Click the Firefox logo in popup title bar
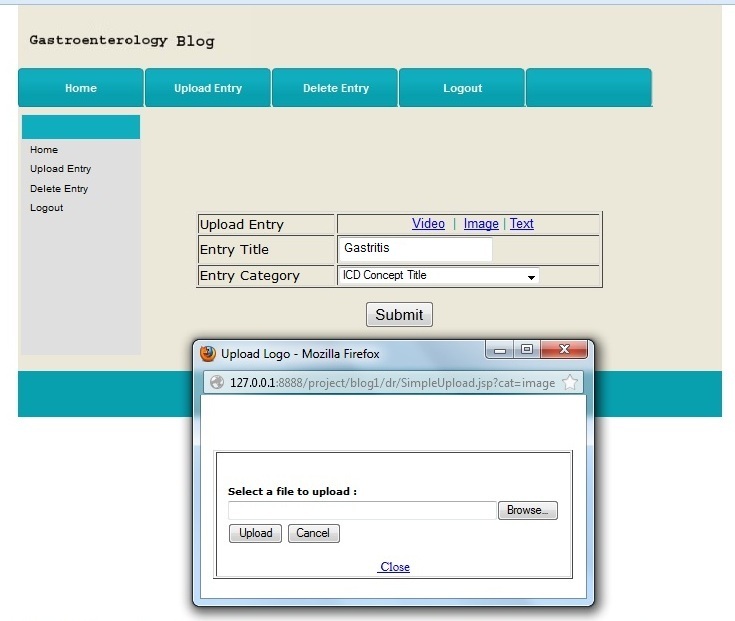The height and width of the screenshot is (621, 735). coord(208,354)
